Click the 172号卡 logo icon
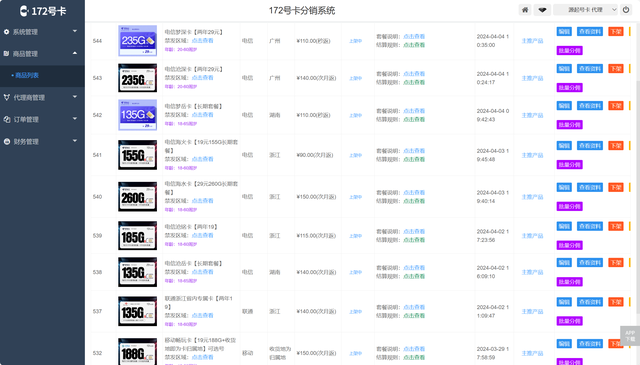640x365 pixels. pos(24,11)
